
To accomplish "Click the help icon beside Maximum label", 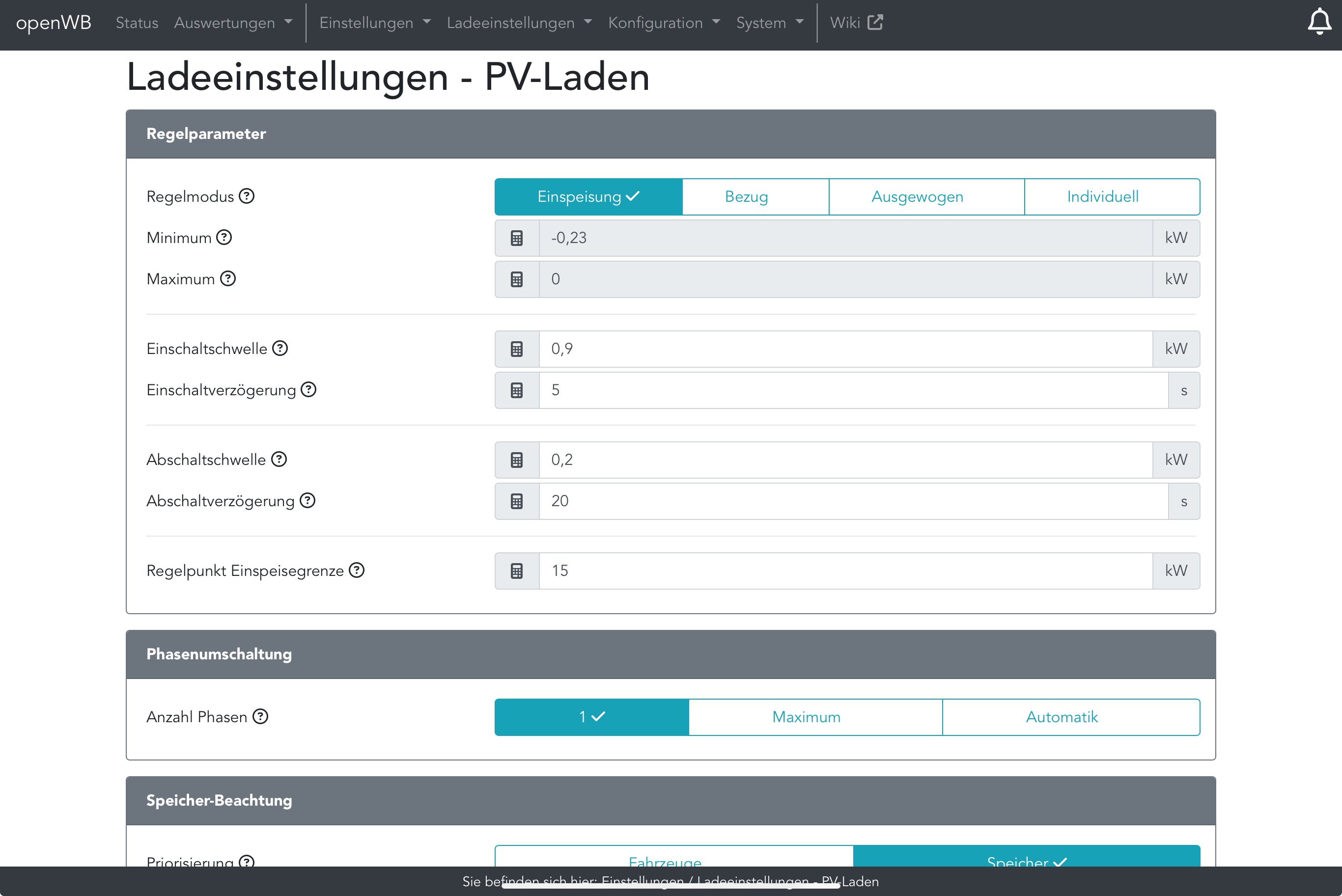I will point(227,278).
